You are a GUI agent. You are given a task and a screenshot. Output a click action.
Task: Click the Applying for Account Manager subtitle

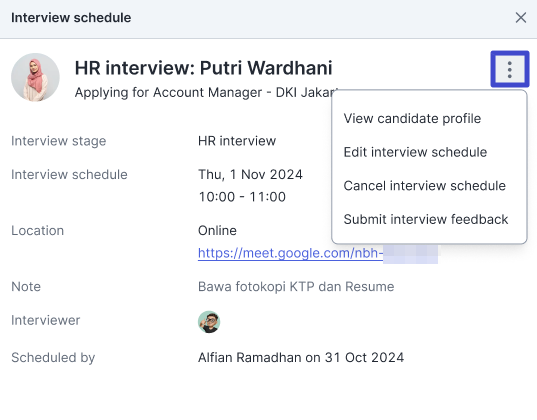(x=204, y=92)
